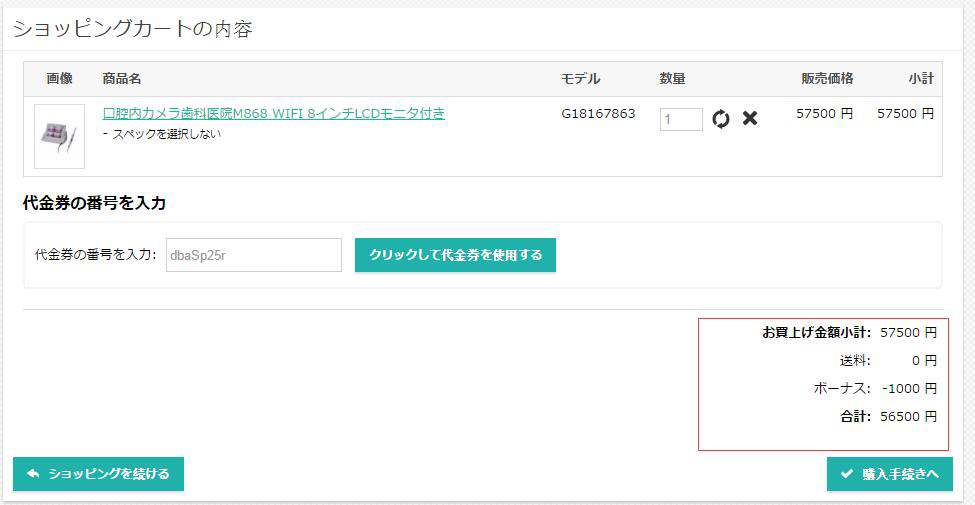
Task: Click the 商品名 column header
Action: pyautogui.click(x=122, y=79)
